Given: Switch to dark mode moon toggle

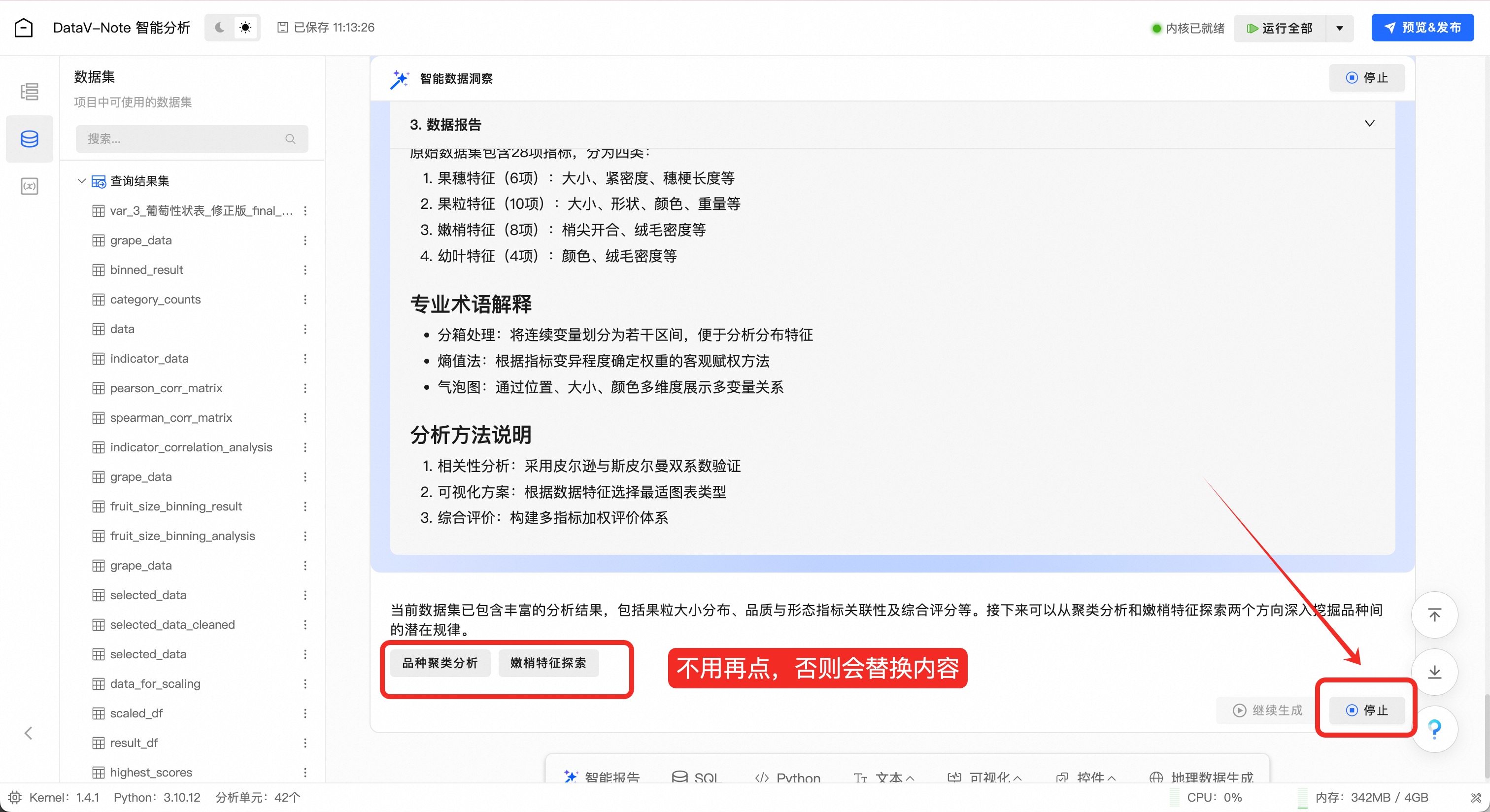Looking at the screenshot, I should [220, 27].
